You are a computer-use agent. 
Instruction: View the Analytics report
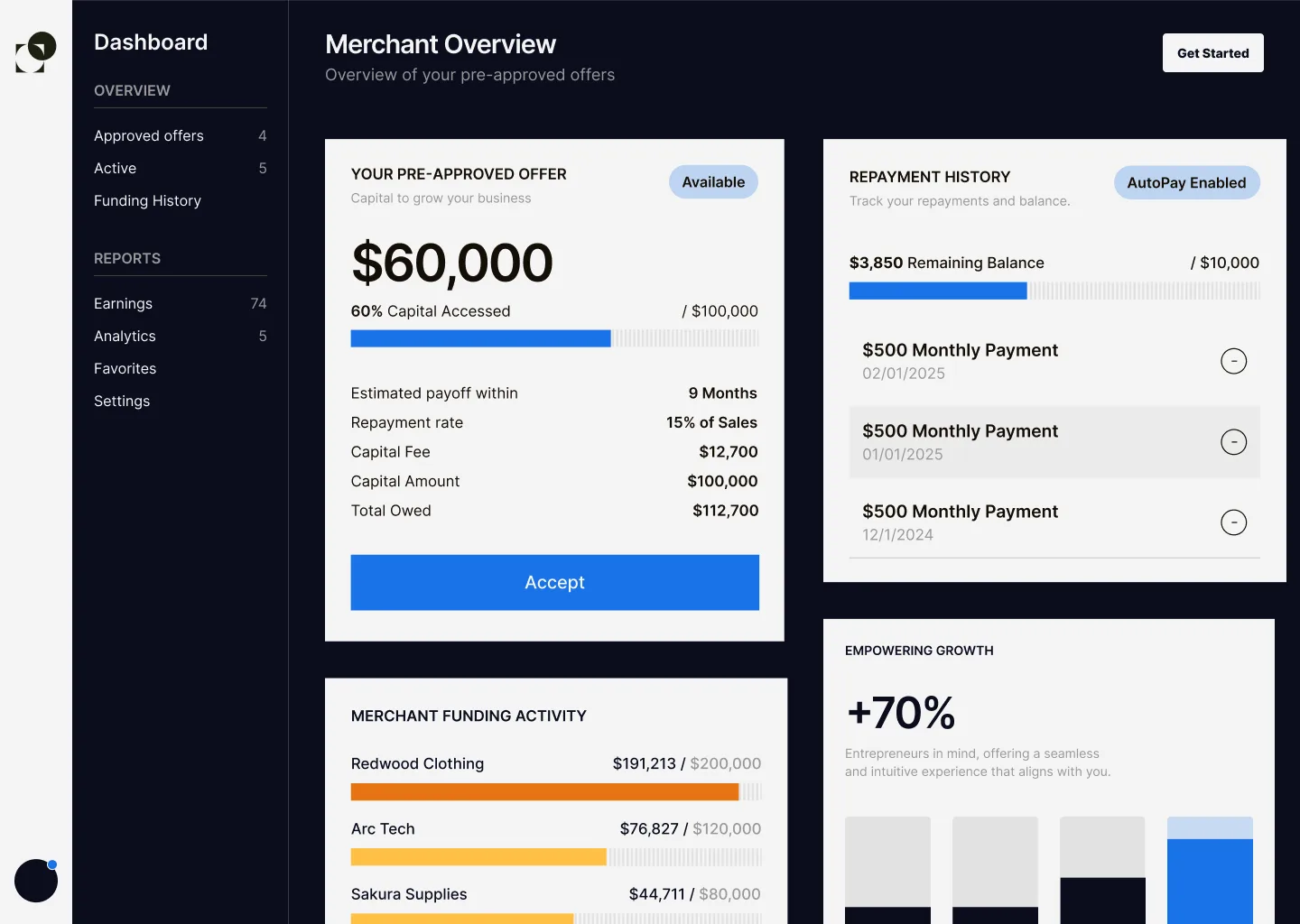tap(125, 336)
